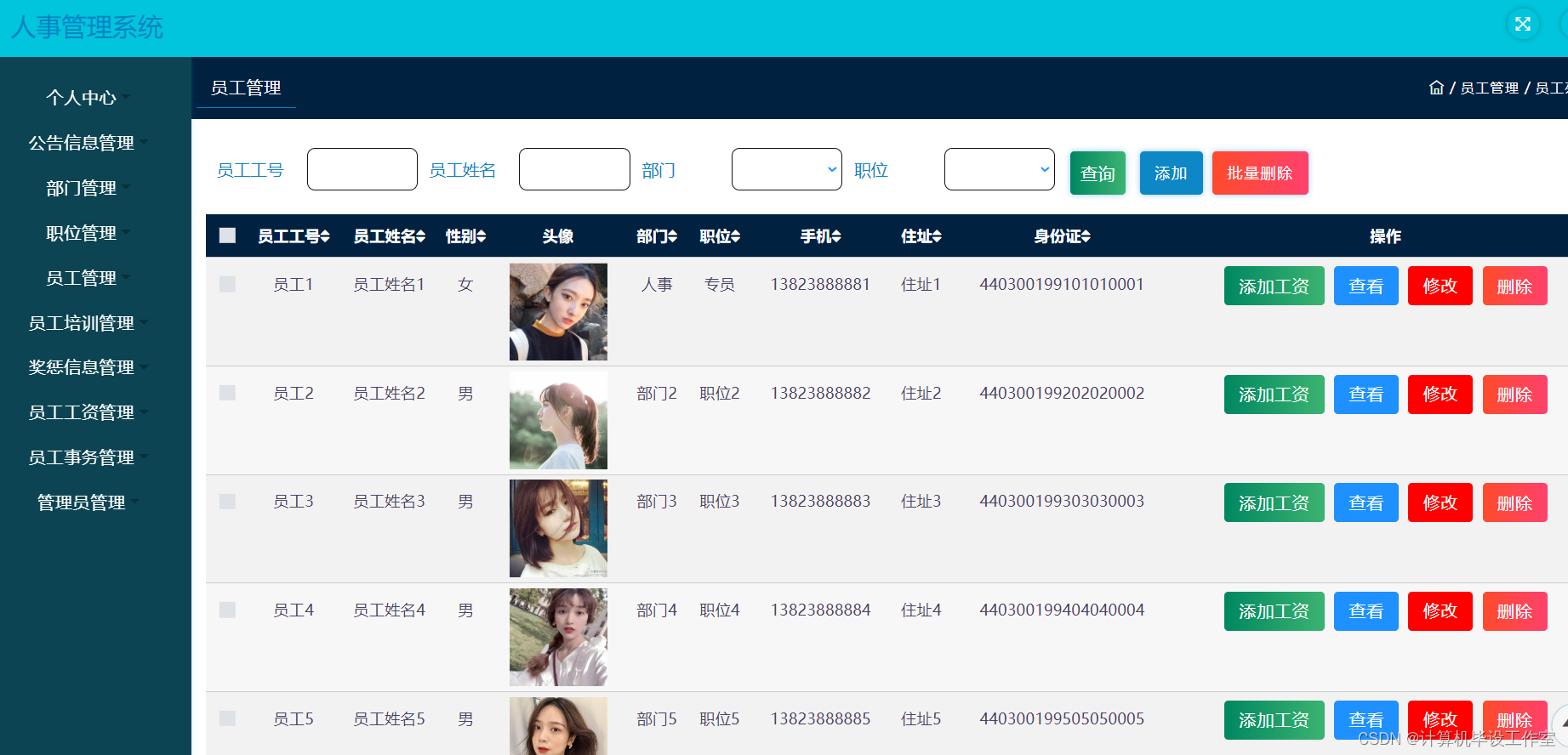Sort by 性别 column arrows
Screen dimensions: 1568x755
pos(482,236)
